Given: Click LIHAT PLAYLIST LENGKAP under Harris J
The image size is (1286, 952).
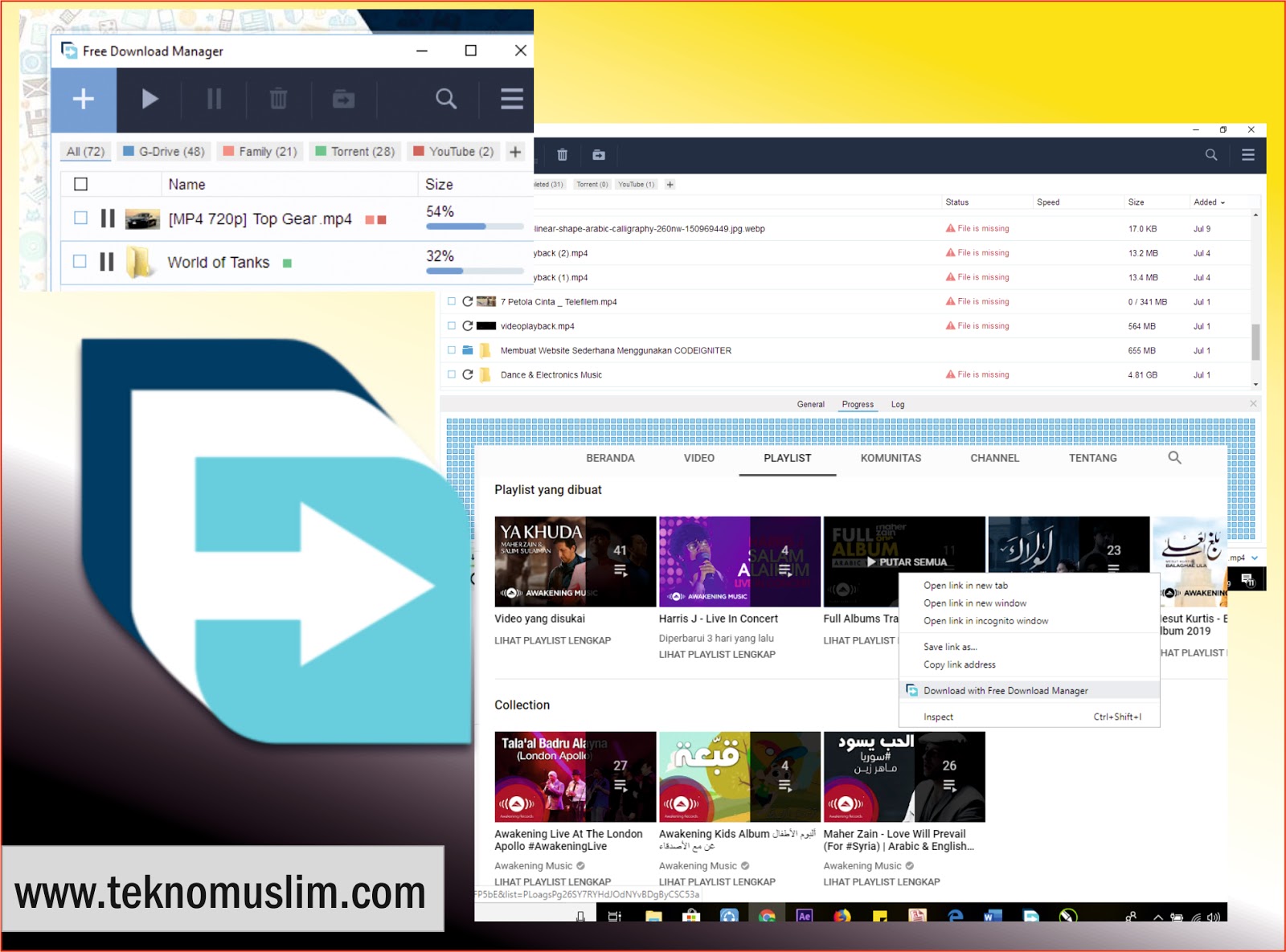Looking at the screenshot, I should (717, 654).
